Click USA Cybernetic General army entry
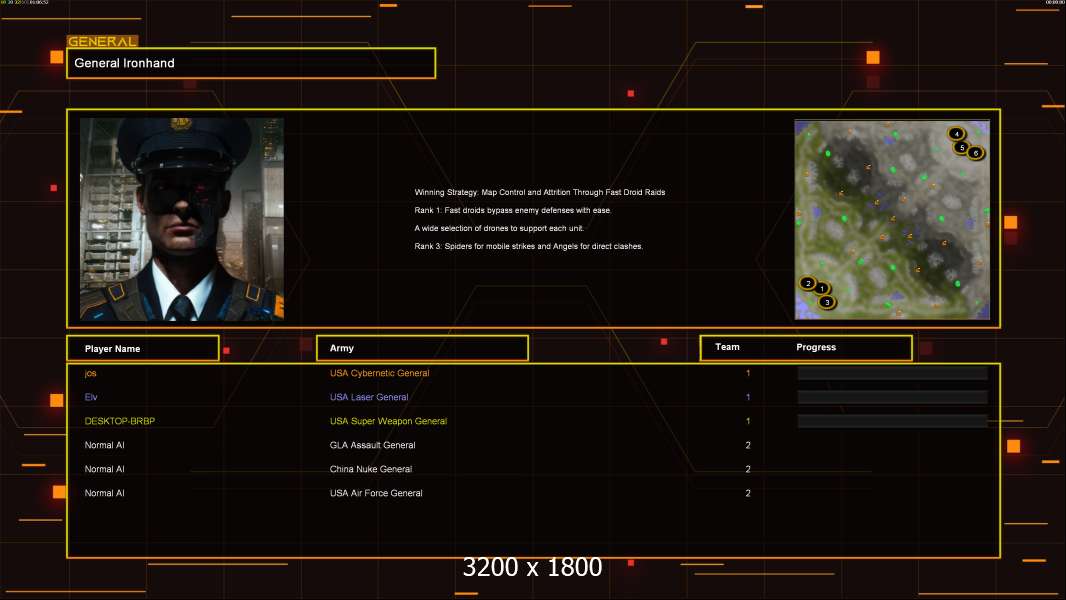Image resolution: width=1066 pixels, height=600 pixels. tap(379, 373)
